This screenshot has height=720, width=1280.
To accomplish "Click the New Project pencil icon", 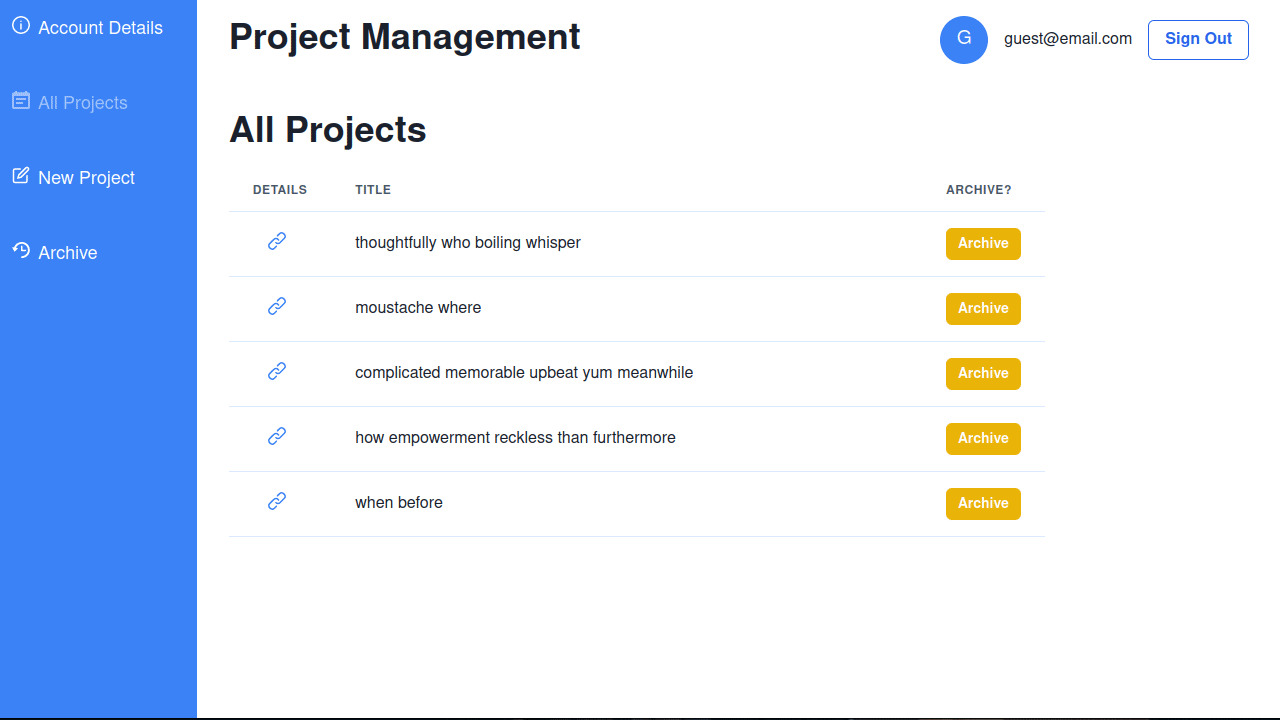I will pos(21,176).
